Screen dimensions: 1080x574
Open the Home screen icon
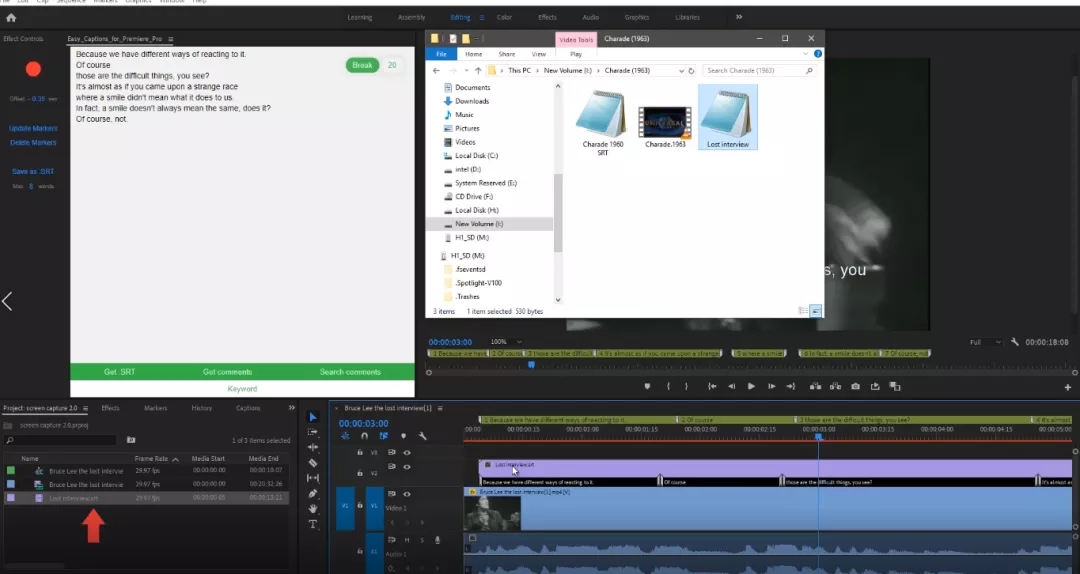tap(11, 18)
